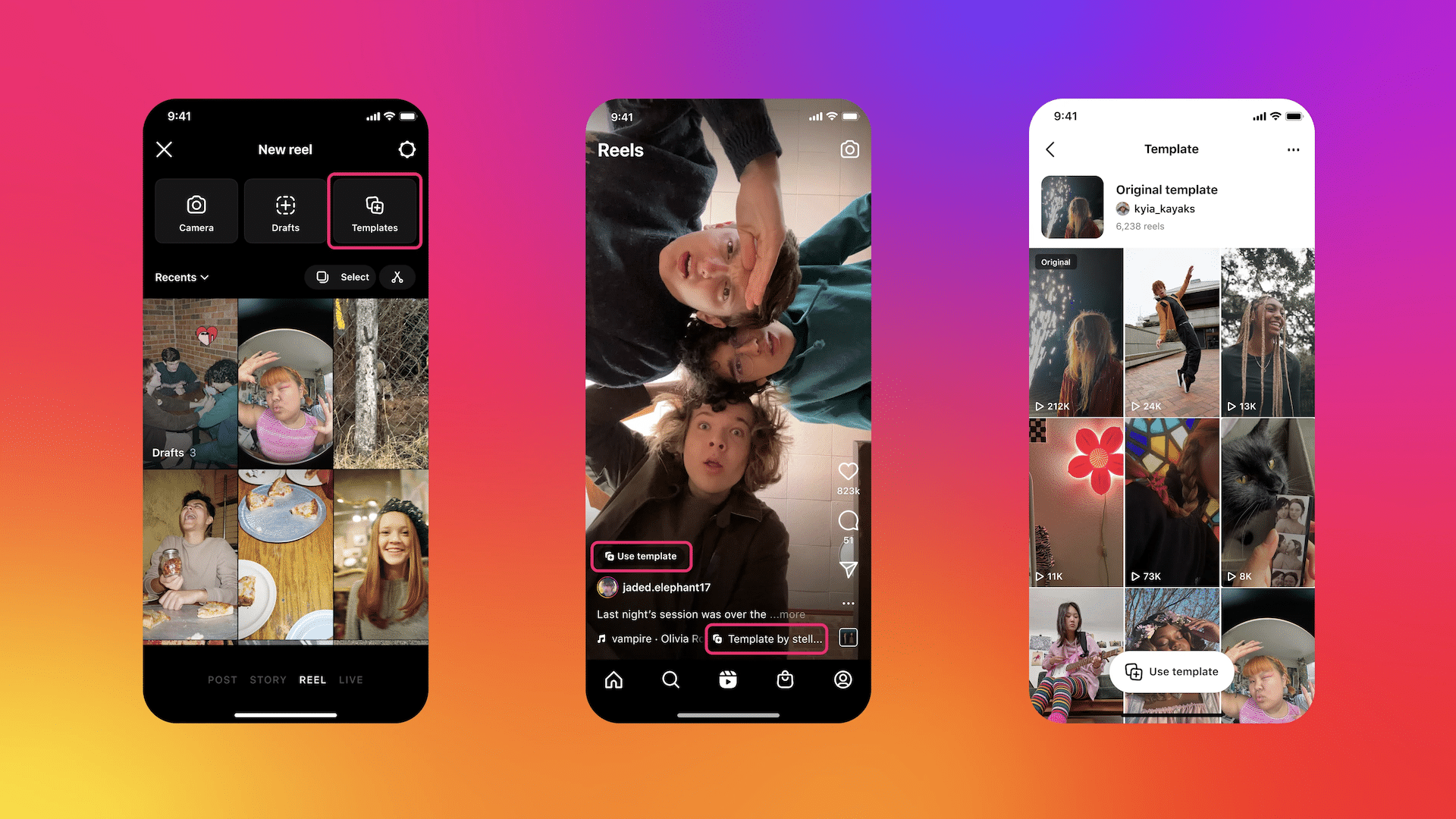1456x819 pixels.
Task: Expand the ...more text in Reel caption
Action: click(x=787, y=613)
